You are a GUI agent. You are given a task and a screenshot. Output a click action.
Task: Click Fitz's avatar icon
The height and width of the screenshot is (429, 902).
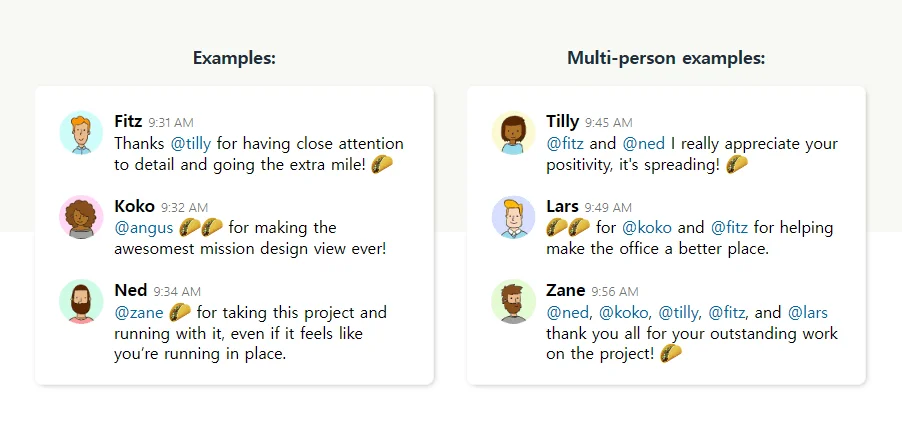pos(81,133)
